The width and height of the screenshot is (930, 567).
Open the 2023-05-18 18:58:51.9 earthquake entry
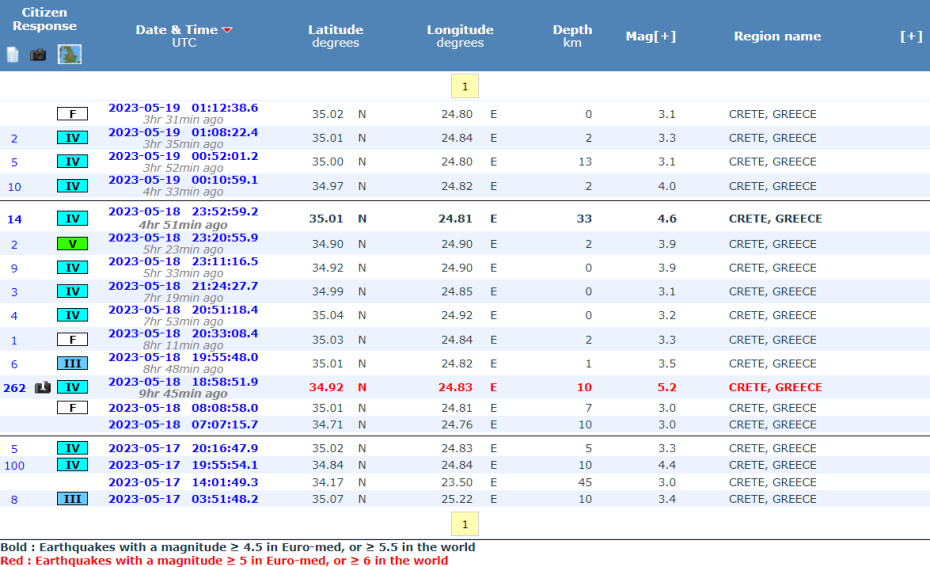(183, 382)
